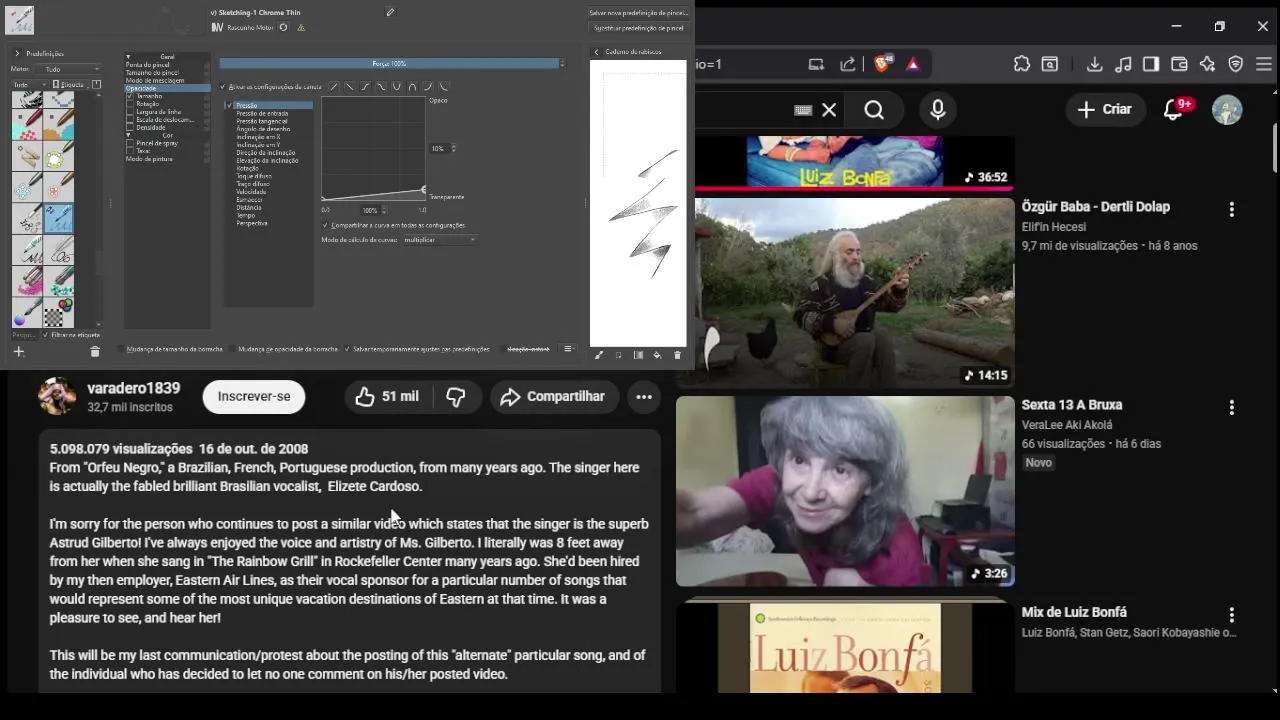Click reload brush preset icon in Krita

coord(283,28)
